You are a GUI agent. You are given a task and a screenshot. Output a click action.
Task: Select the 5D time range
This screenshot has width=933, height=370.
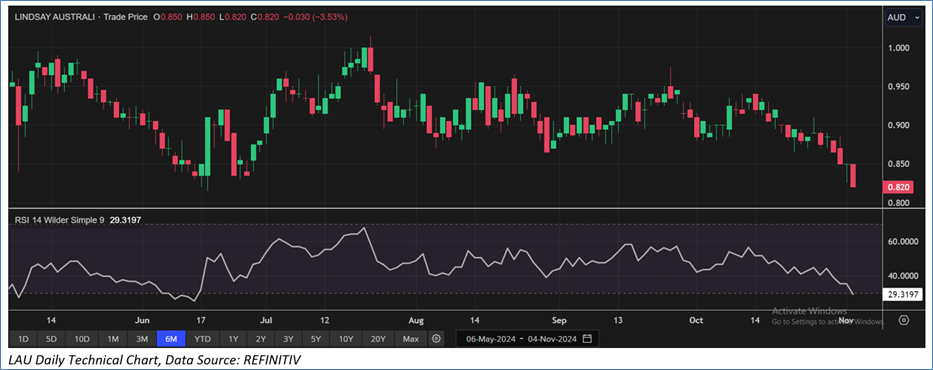click(x=52, y=339)
